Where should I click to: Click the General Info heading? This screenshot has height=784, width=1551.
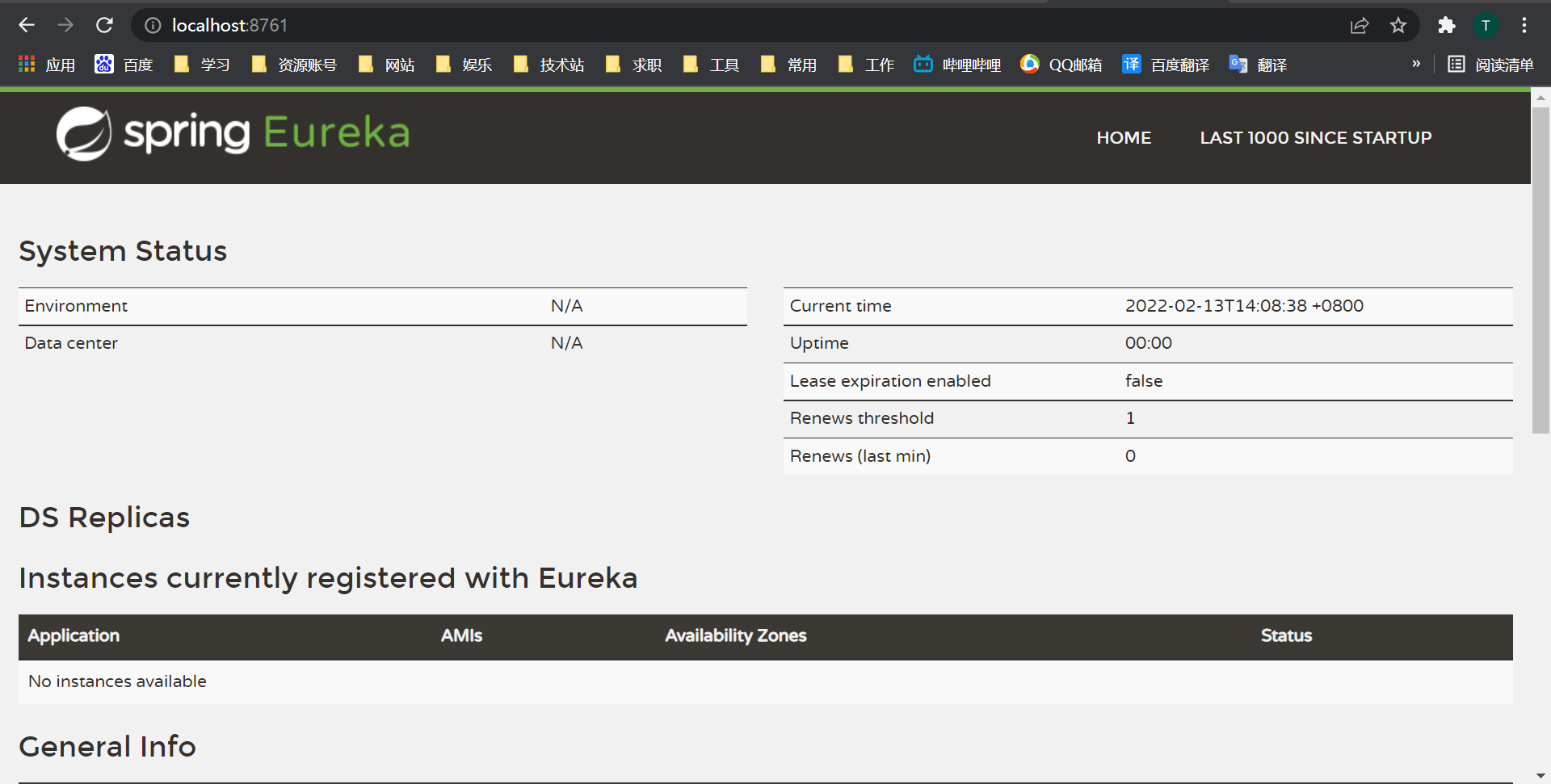(x=107, y=747)
